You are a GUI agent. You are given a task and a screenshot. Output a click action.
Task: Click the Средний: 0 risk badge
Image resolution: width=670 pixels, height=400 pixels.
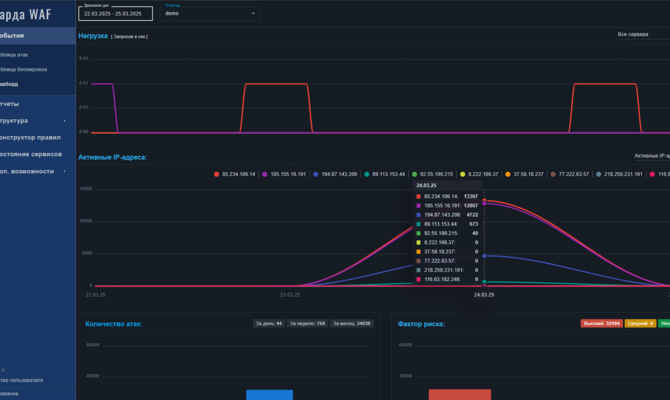tap(640, 324)
